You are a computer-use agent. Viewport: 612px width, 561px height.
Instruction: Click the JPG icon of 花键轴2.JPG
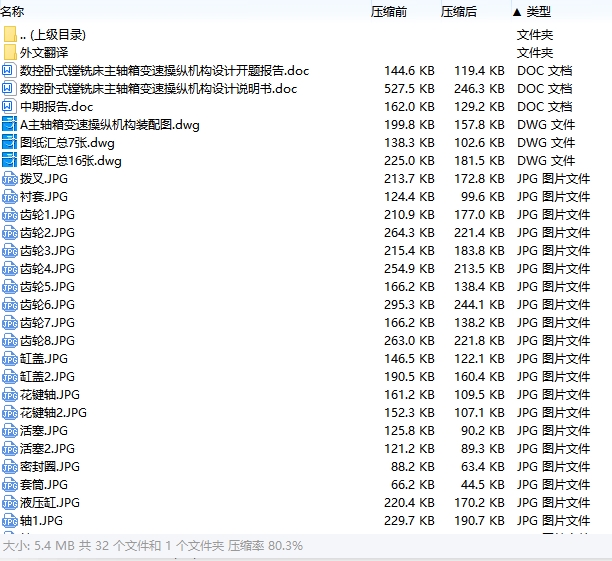pyautogui.click(x=10, y=413)
